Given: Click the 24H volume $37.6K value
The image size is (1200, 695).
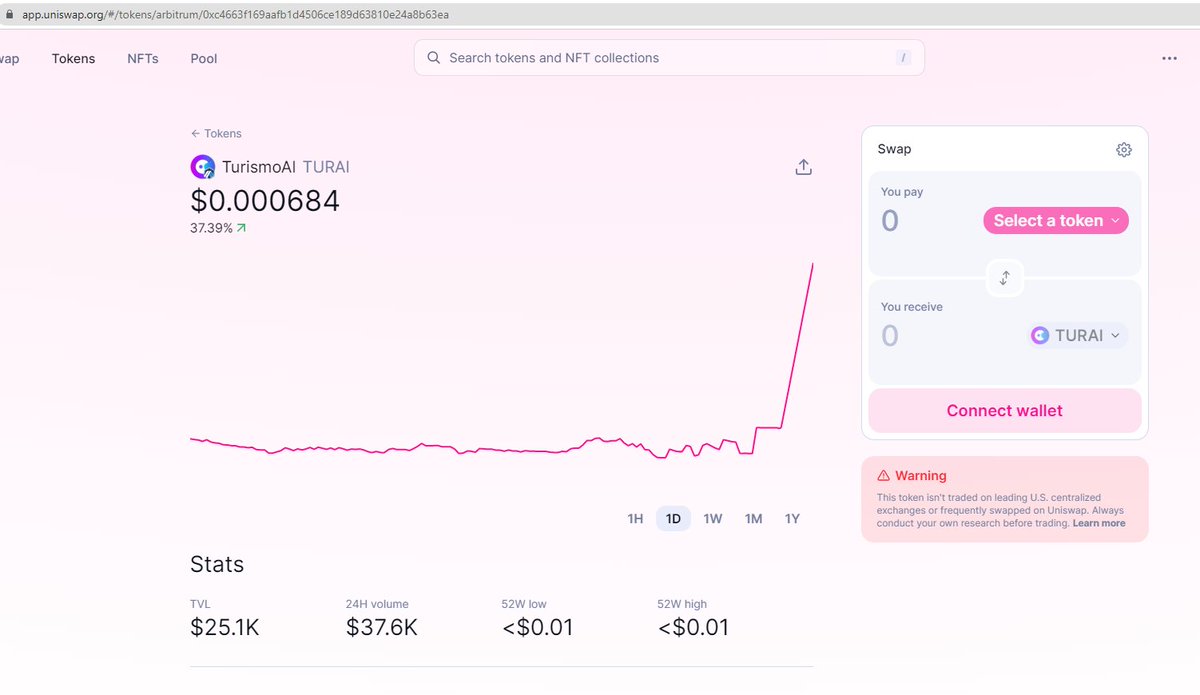Looking at the screenshot, I should [382, 628].
